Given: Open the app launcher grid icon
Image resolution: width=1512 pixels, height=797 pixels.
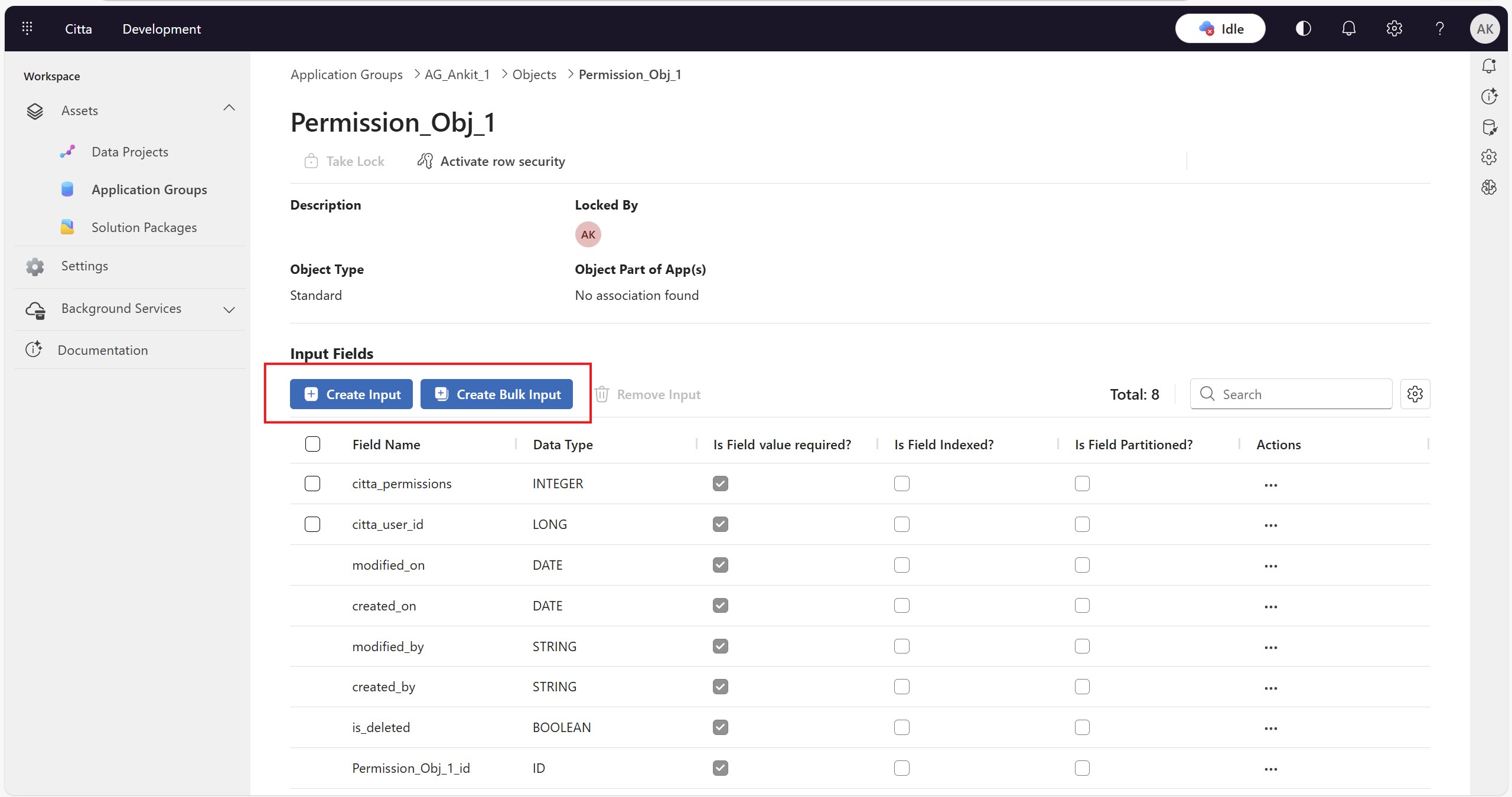Looking at the screenshot, I should click(x=27, y=28).
